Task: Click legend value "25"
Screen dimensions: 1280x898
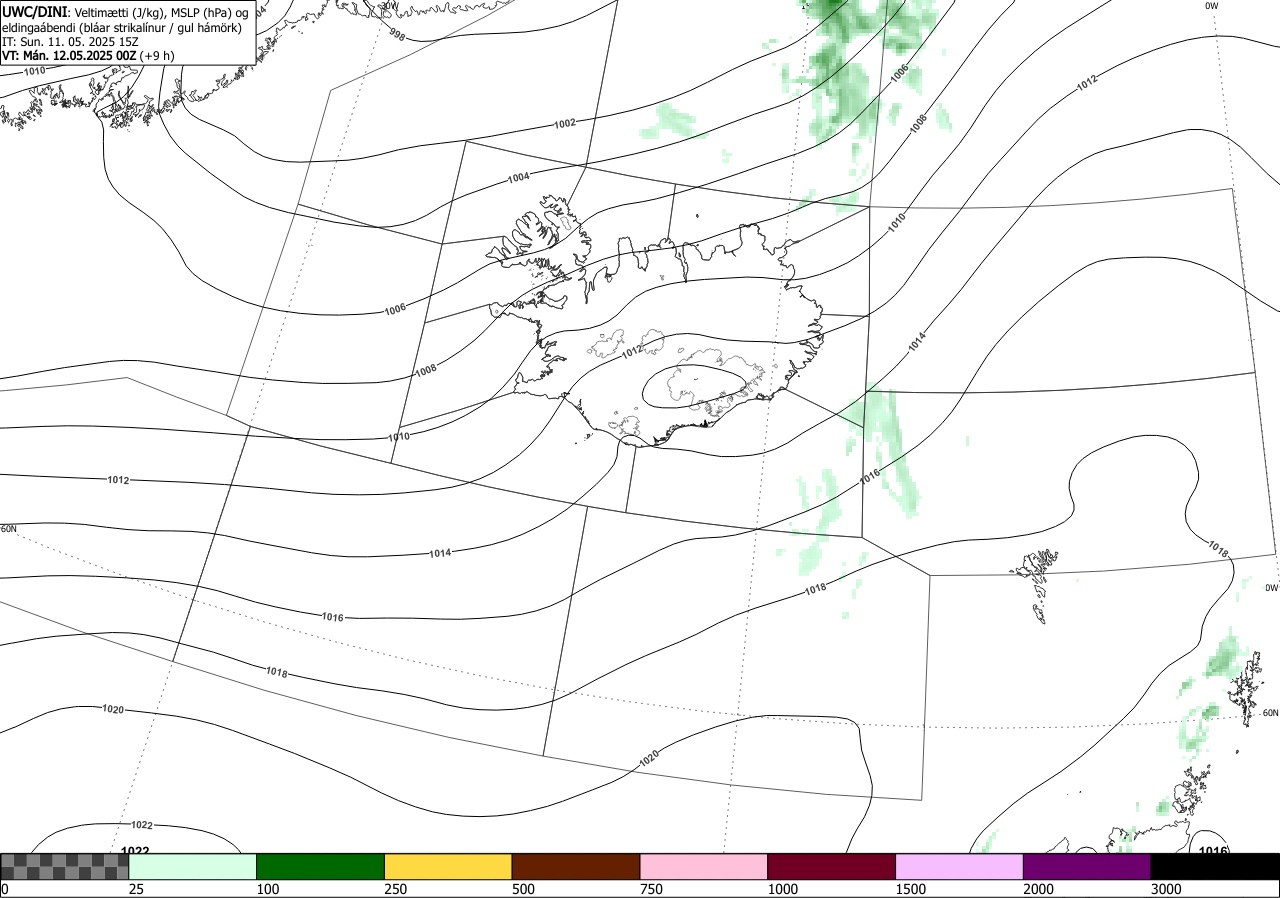Action: tap(135, 889)
